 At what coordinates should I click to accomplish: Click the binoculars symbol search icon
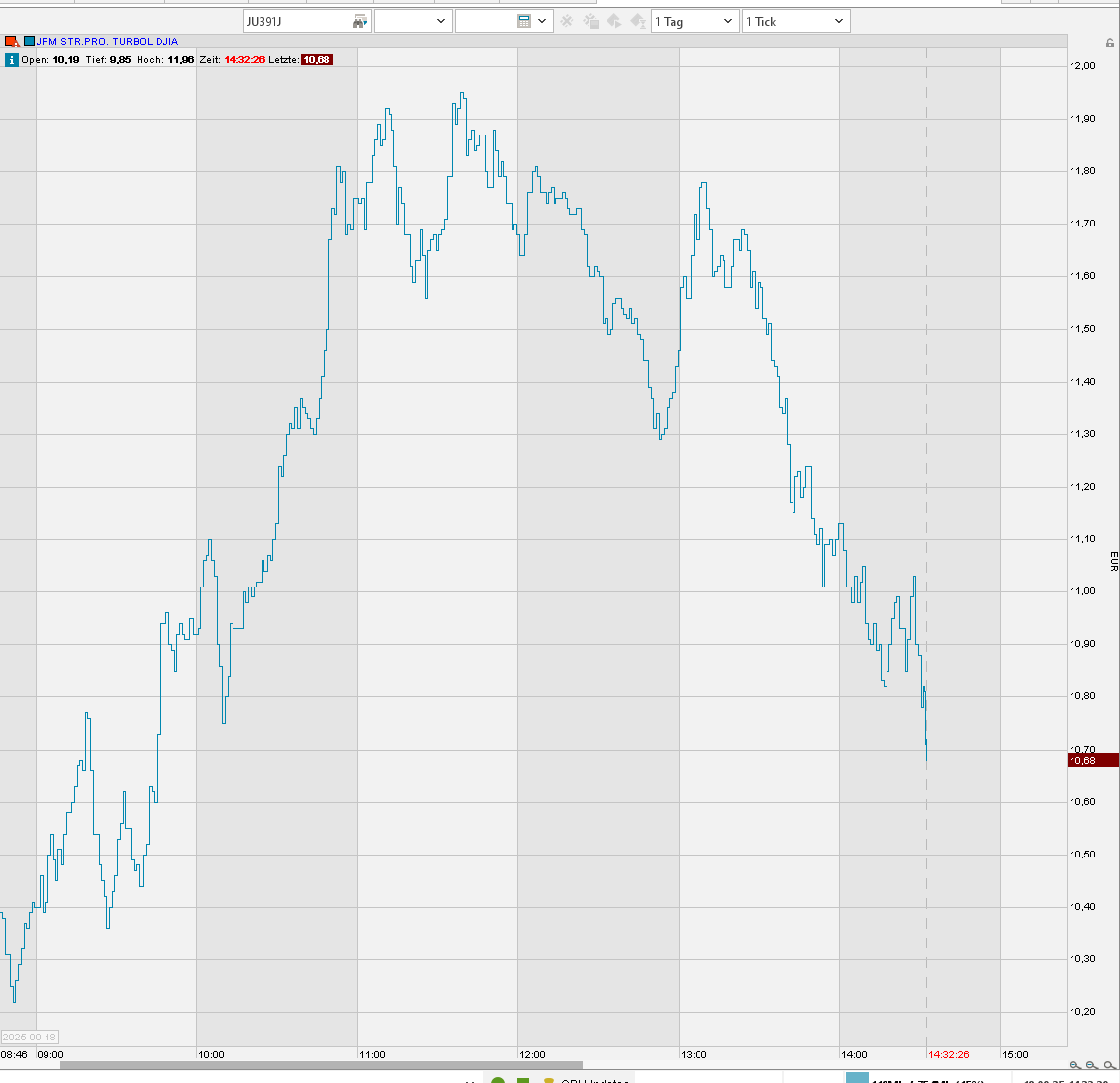[x=359, y=21]
